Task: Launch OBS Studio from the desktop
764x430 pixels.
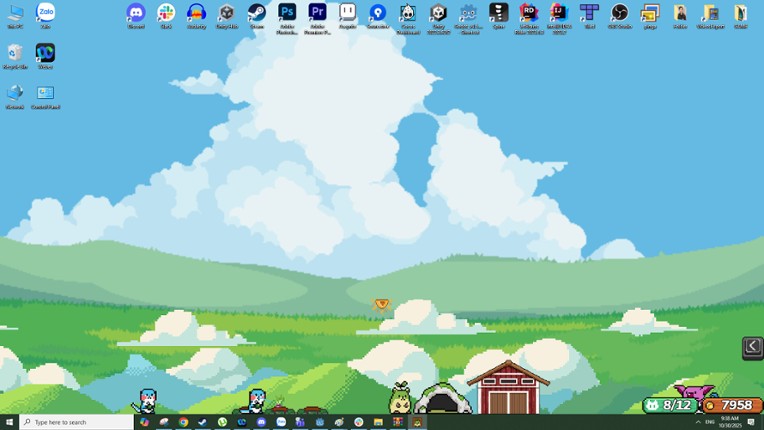Action: pos(620,16)
